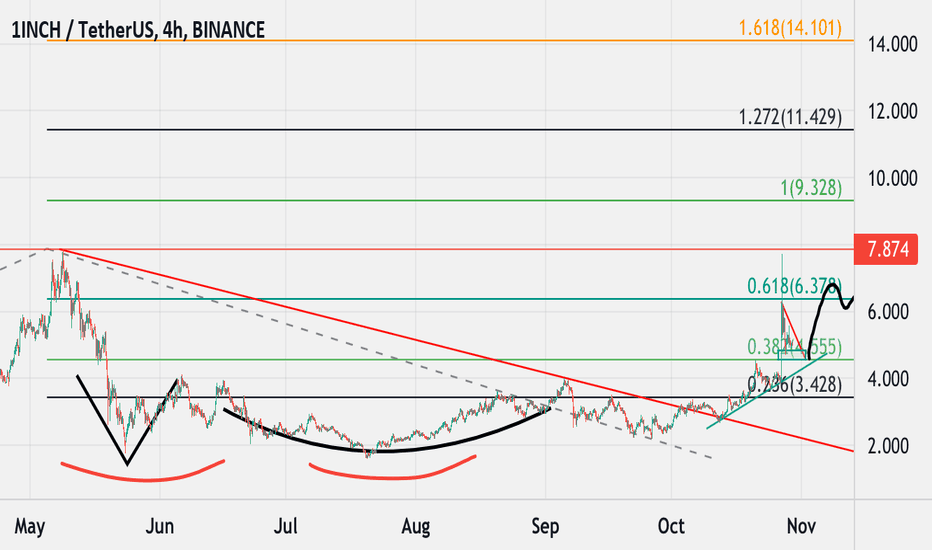Click the 2.000 price axis value
This screenshot has height=550, width=932.
coord(888,446)
